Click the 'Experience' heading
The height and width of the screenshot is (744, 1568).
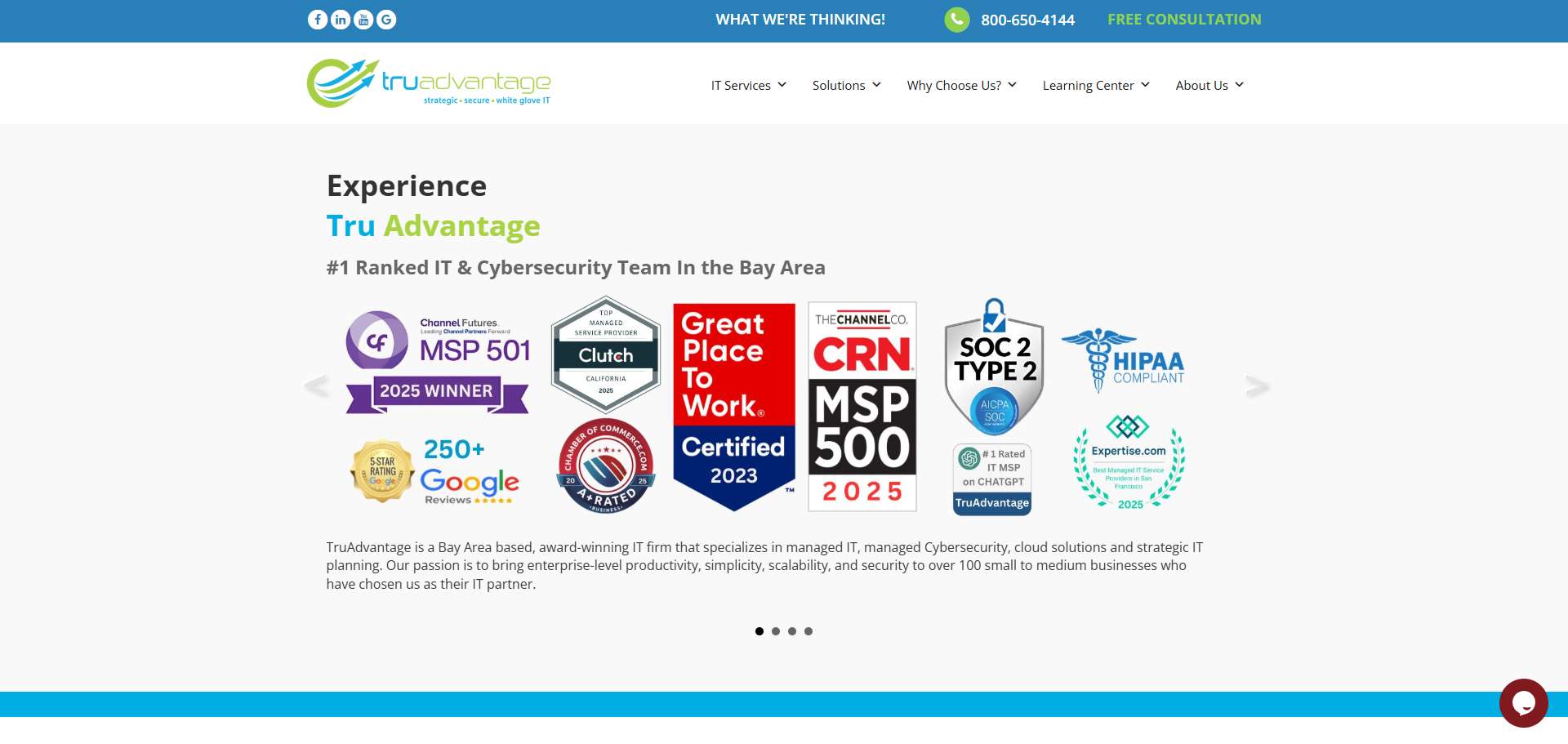(x=407, y=186)
